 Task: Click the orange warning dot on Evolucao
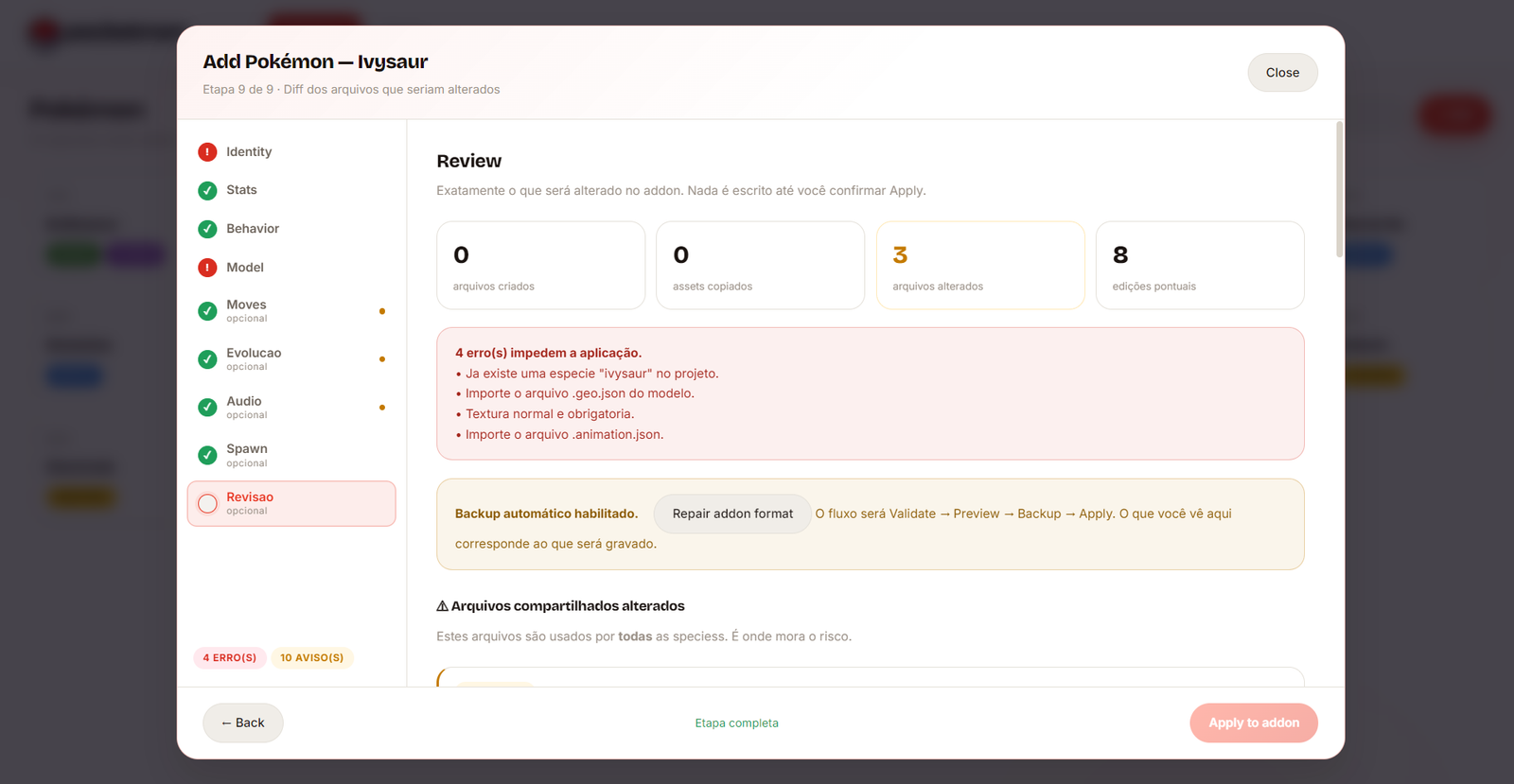pos(382,359)
